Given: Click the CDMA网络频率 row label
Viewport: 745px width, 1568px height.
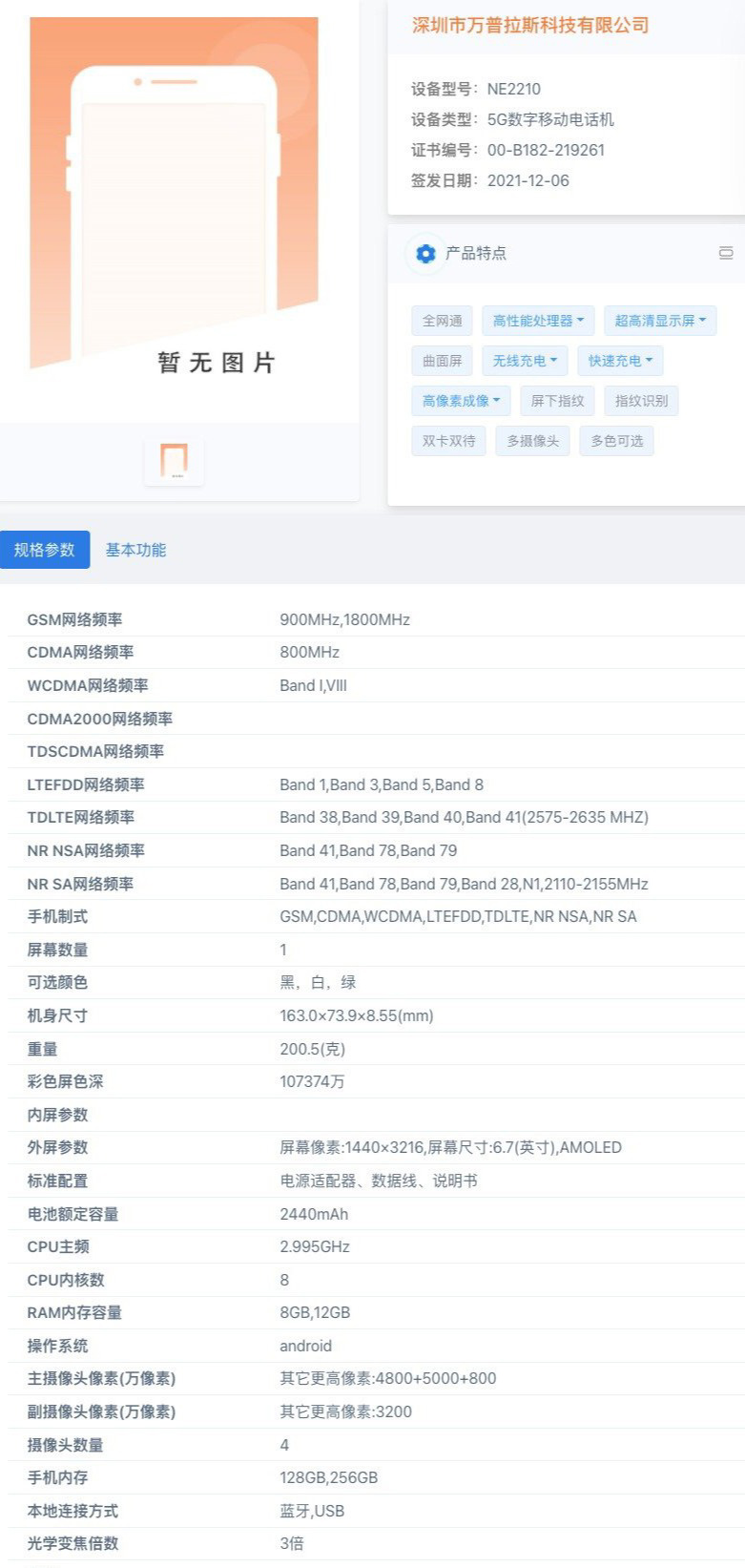Looking at the screenshot, I should point(80,652).
